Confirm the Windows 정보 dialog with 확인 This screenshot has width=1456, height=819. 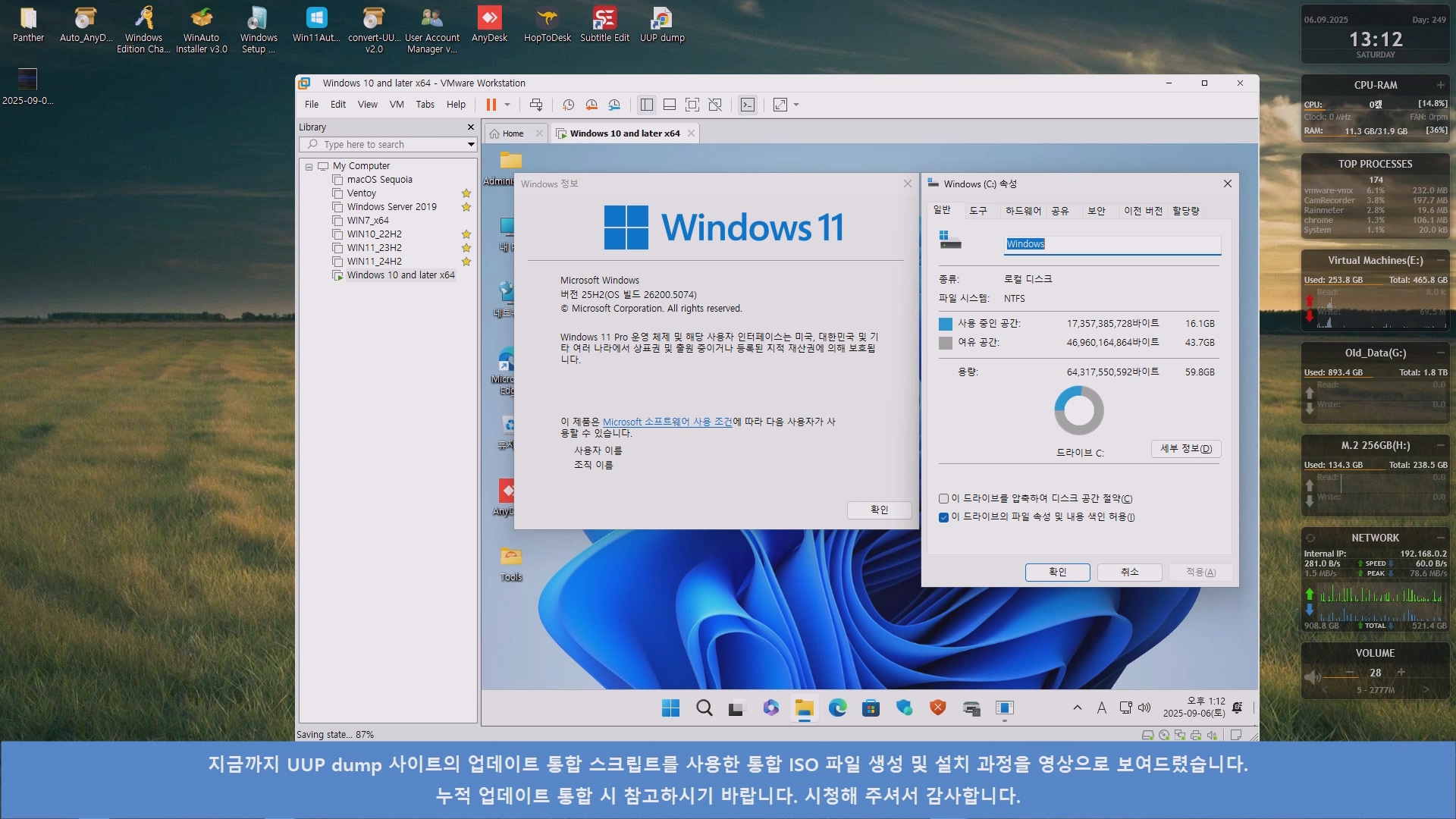pyautogui.click(x=879, y=510)
